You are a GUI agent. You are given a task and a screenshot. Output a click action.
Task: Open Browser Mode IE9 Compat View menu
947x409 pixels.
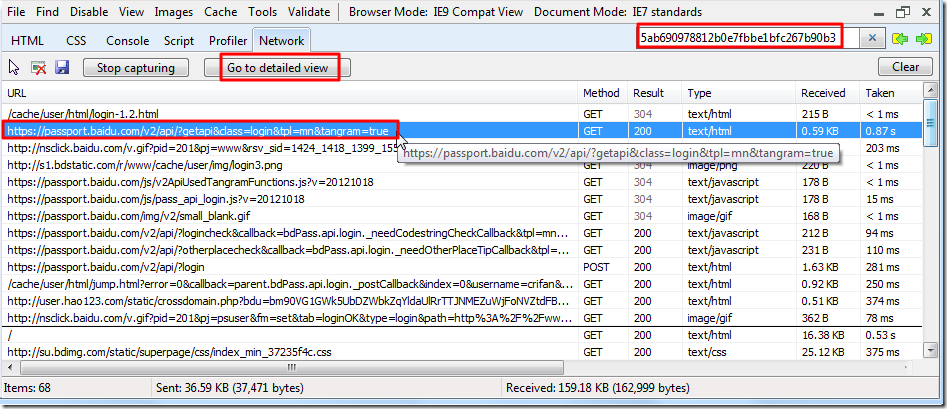[436, 11]
